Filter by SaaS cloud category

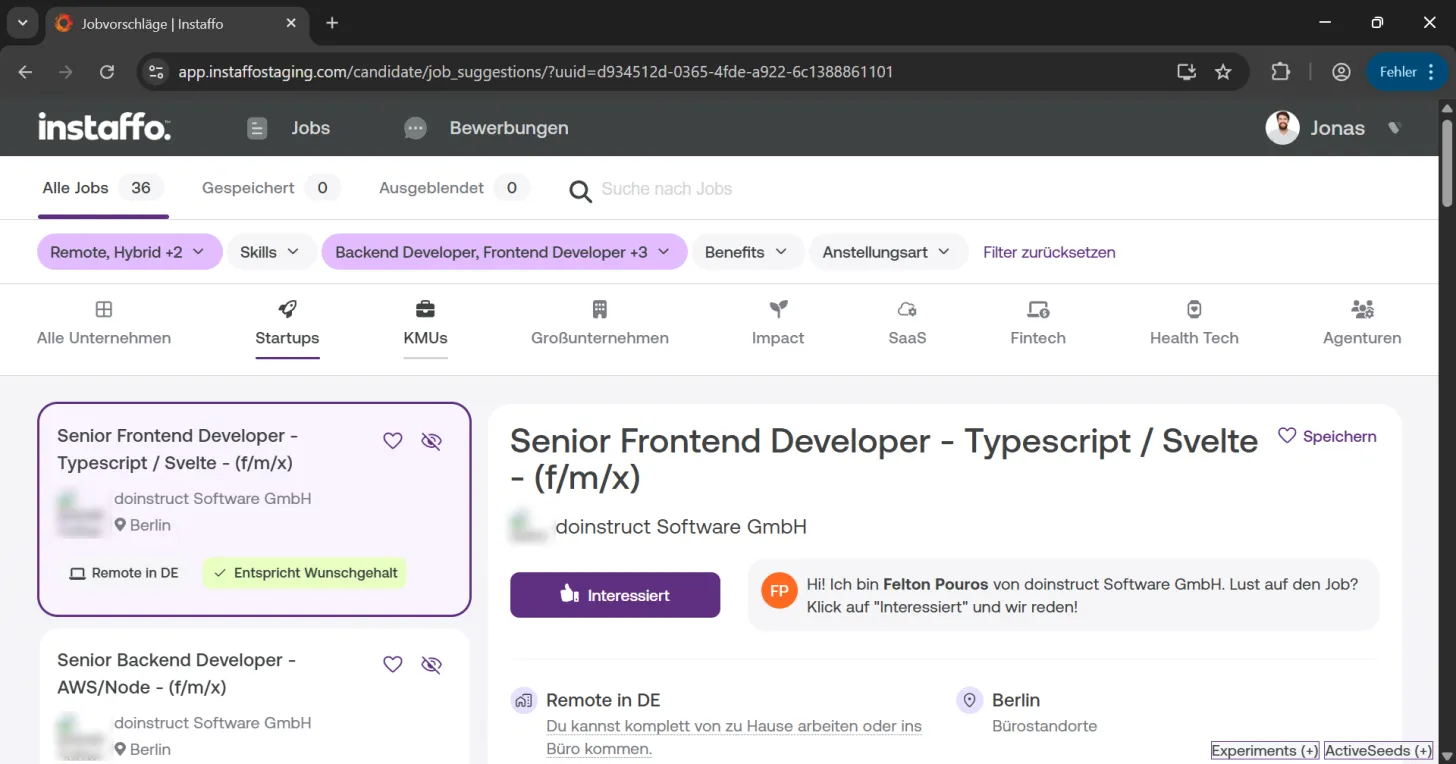coord(907,323)
